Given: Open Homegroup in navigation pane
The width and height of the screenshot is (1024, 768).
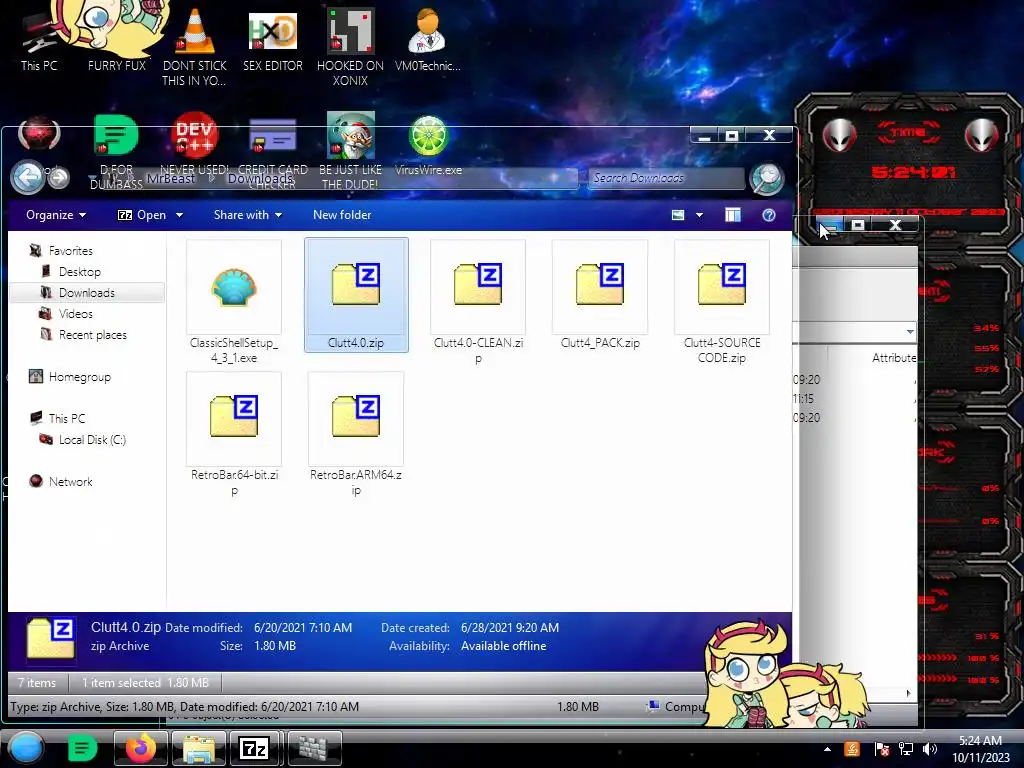Looking at the screenshot, I should 80,377.
